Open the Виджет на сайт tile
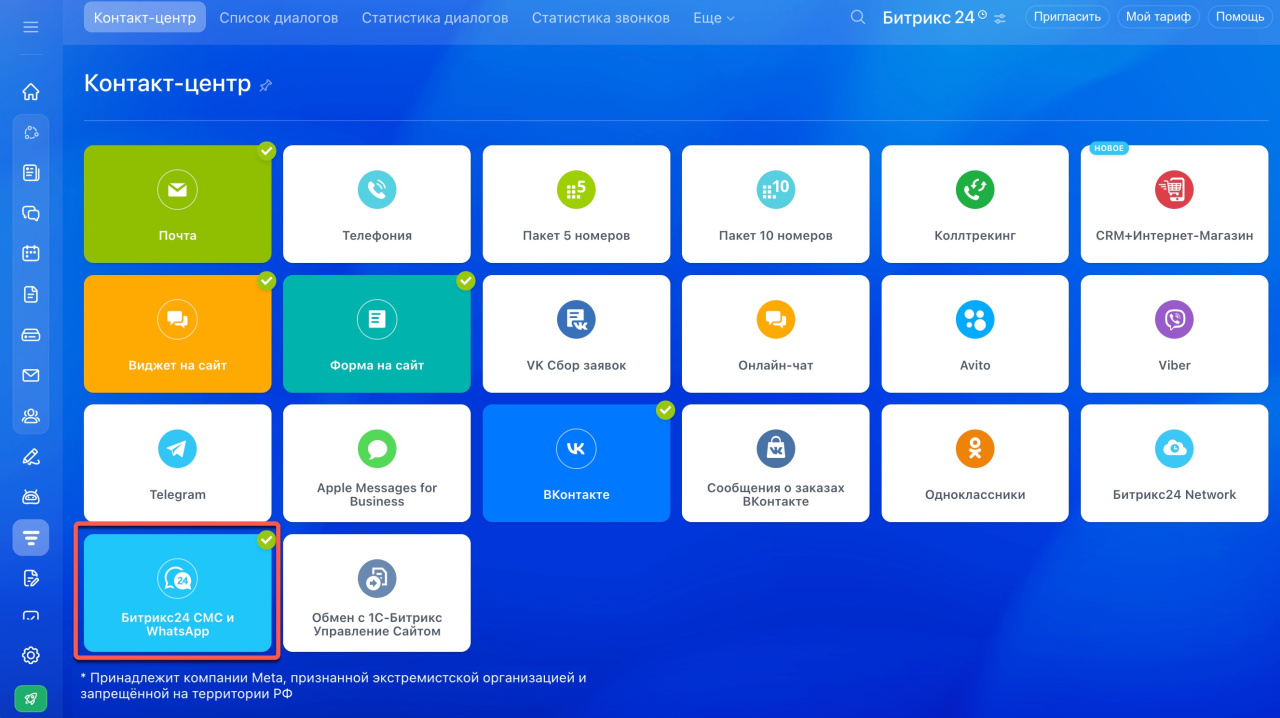Viewport: 1280px width, 718px height. pyautogui.click(x=177, y=334)
